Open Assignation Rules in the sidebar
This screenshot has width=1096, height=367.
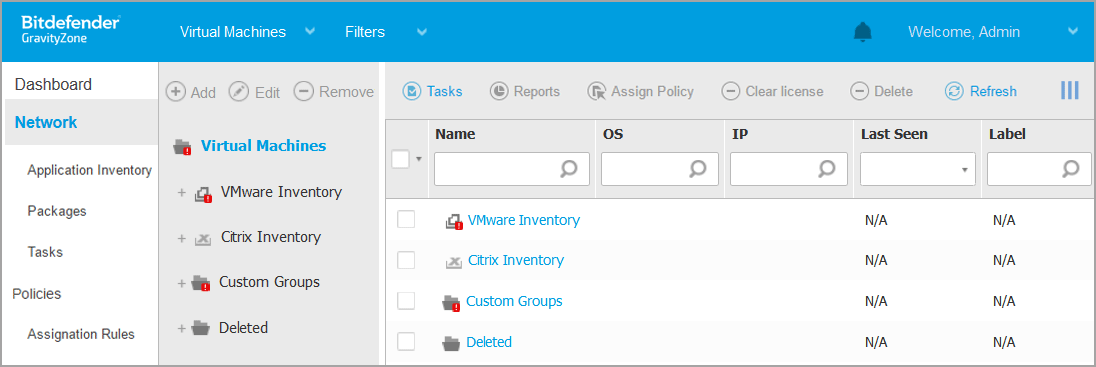point(81,334)
